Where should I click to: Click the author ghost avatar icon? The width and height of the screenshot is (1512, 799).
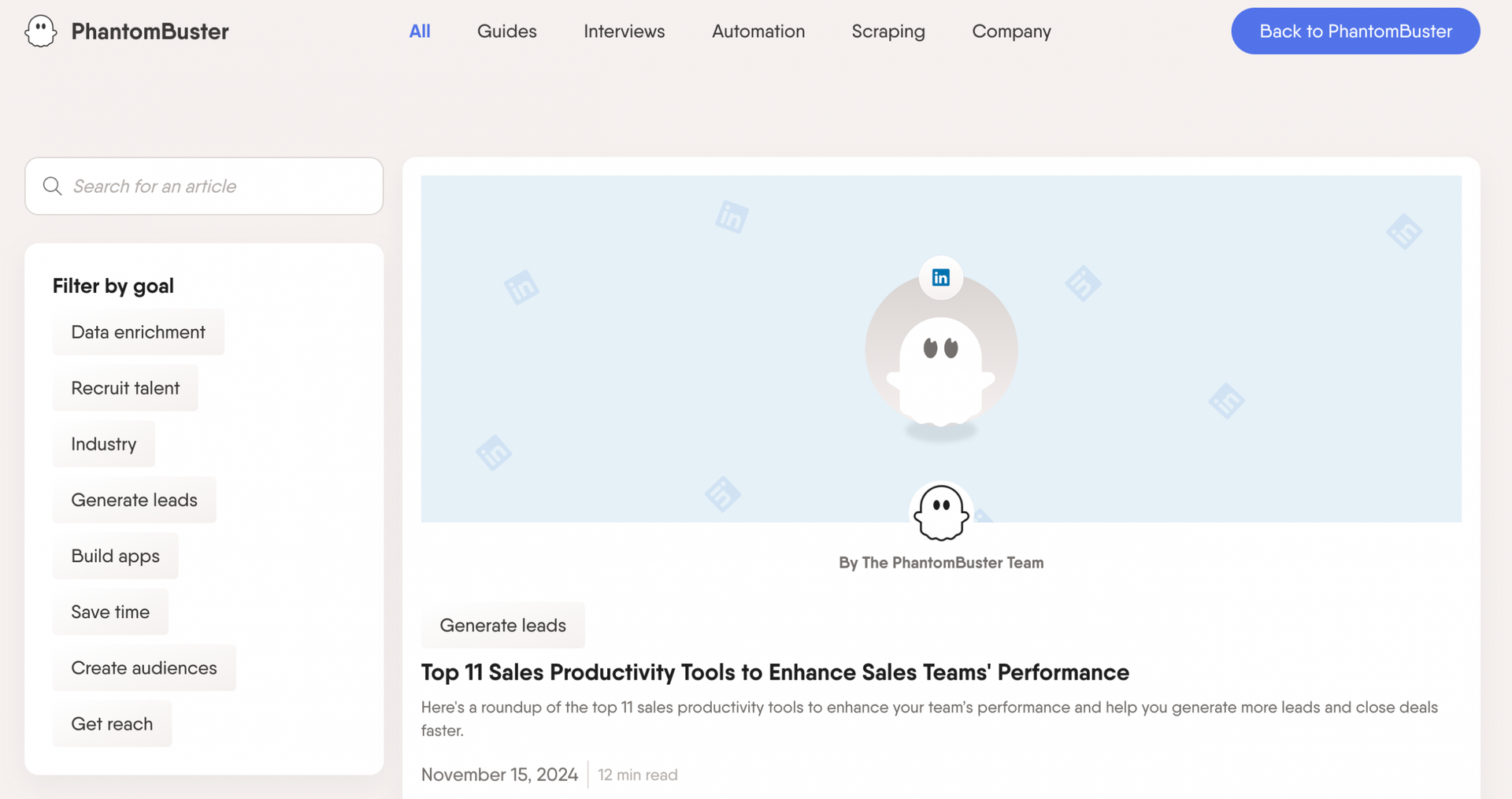click(x=941, y=512)
